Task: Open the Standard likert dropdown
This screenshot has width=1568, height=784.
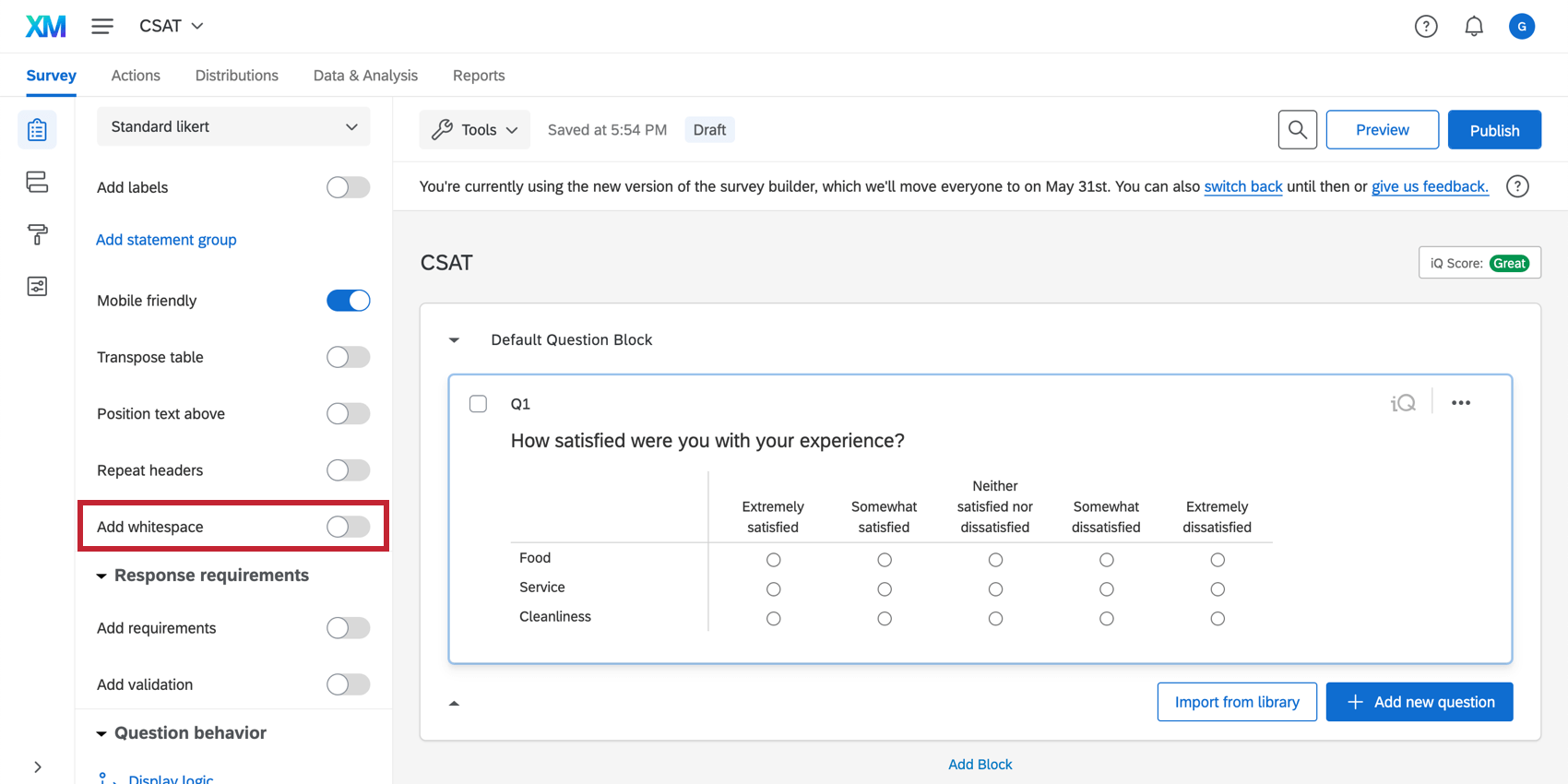Action: [233, 126]
